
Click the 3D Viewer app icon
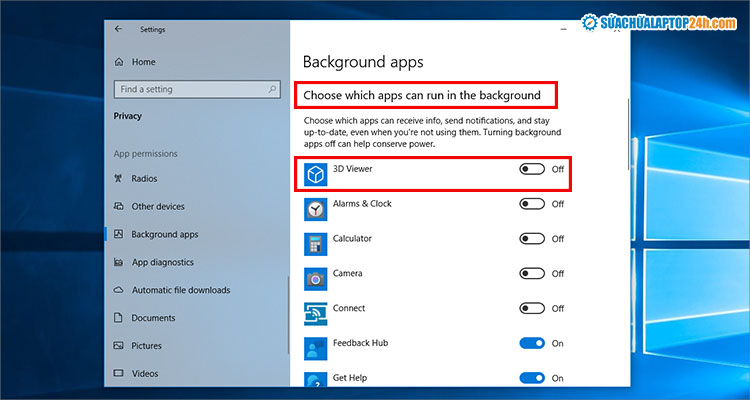[x=316, y=175]
